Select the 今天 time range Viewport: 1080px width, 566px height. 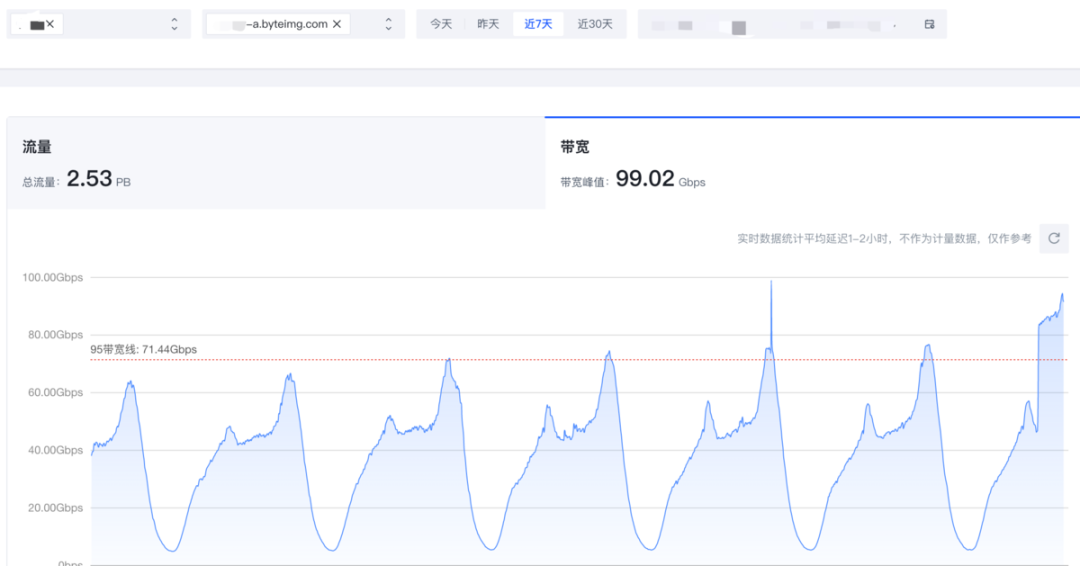tap(442, 24)
